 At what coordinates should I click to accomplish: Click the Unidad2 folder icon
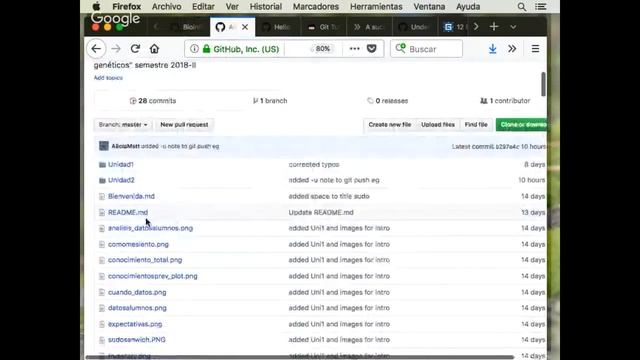(102, 180)
